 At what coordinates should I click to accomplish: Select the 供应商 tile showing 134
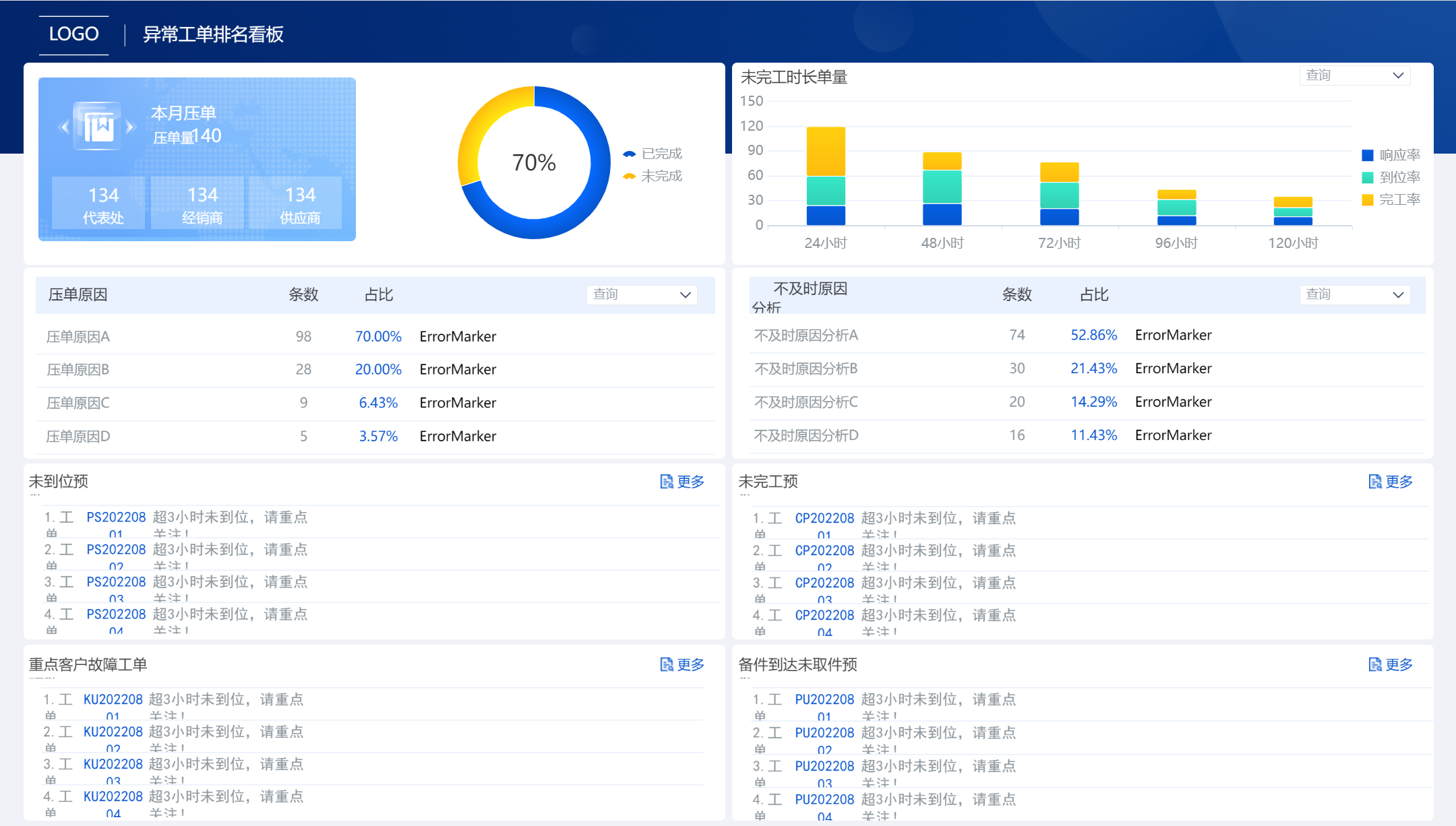point(295,203)
